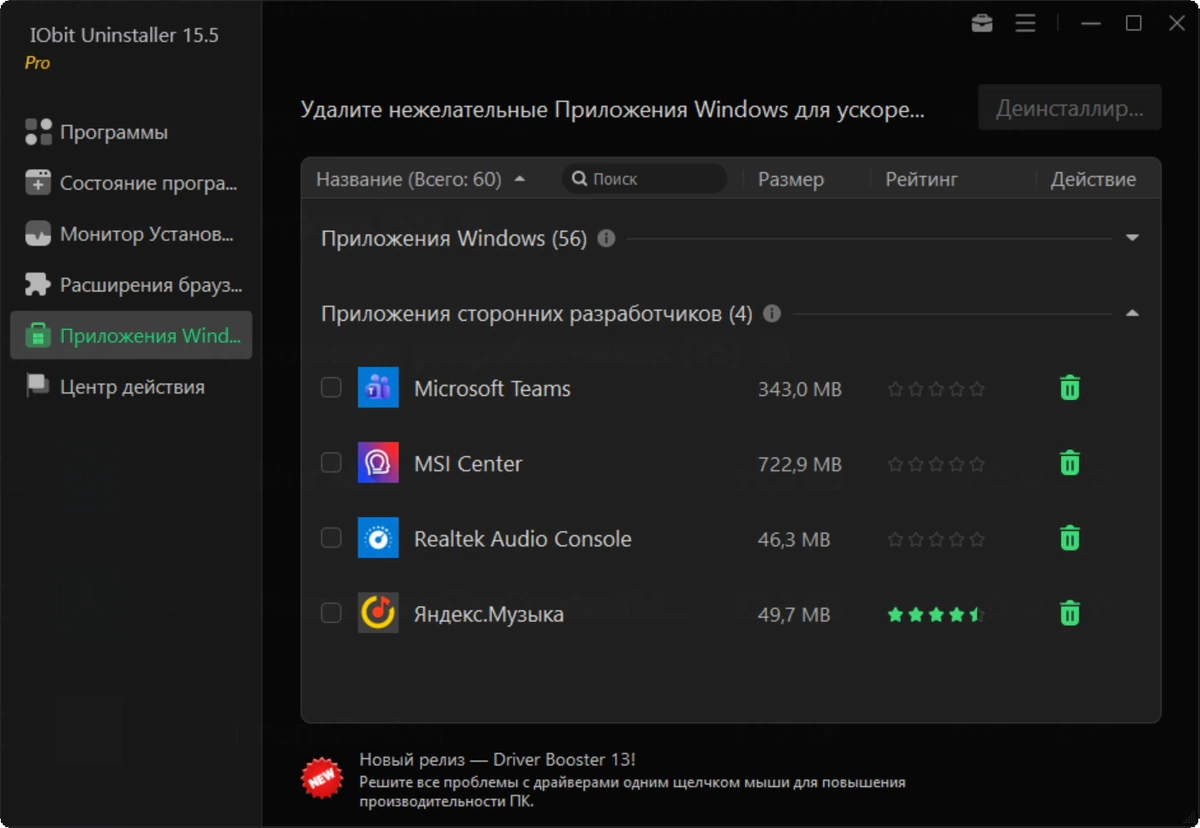Open the Driver Booster 13 release link

coord(497,760)
